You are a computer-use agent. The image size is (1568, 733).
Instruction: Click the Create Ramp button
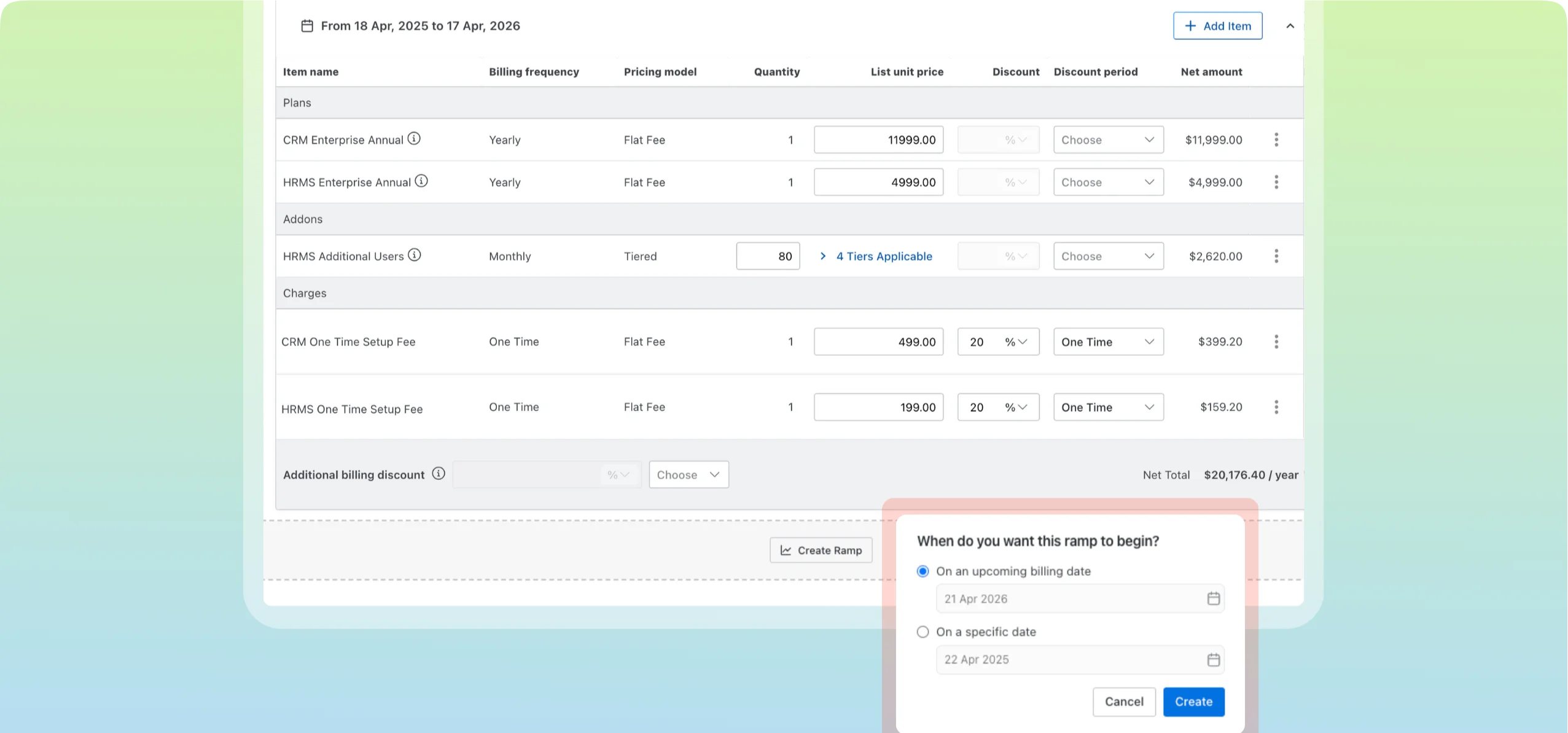(x=821, y=550)
